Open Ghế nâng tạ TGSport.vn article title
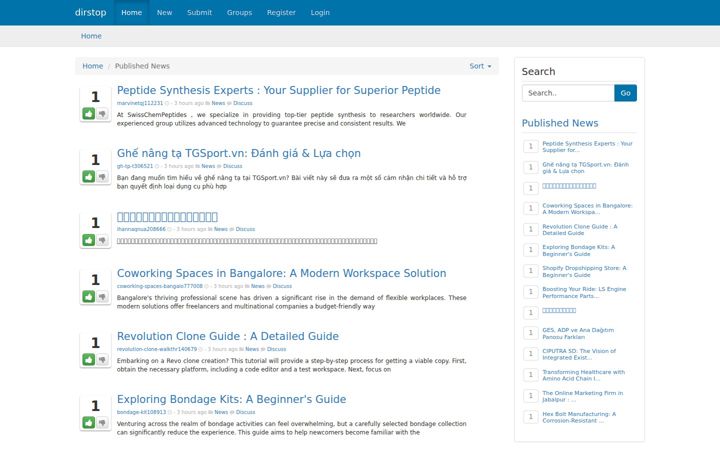This screenshot has width=720, height=450. (x=239, y=153)
